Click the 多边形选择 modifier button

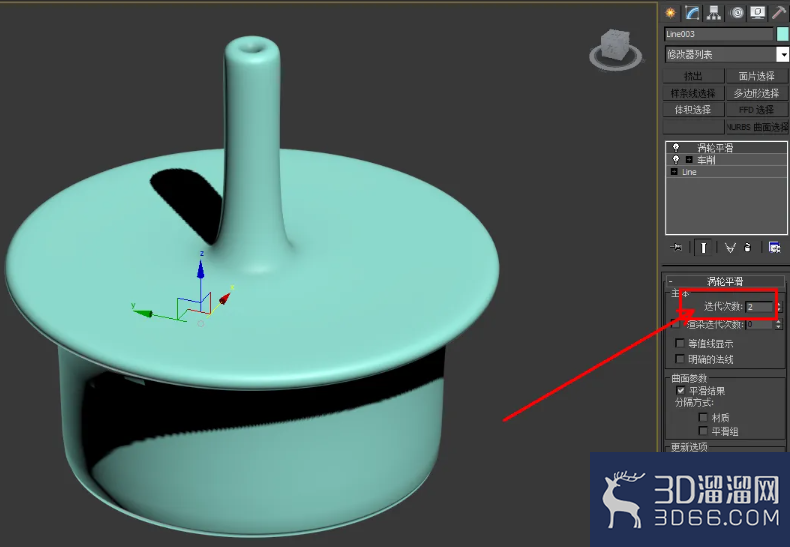click(x=757, y=93)
